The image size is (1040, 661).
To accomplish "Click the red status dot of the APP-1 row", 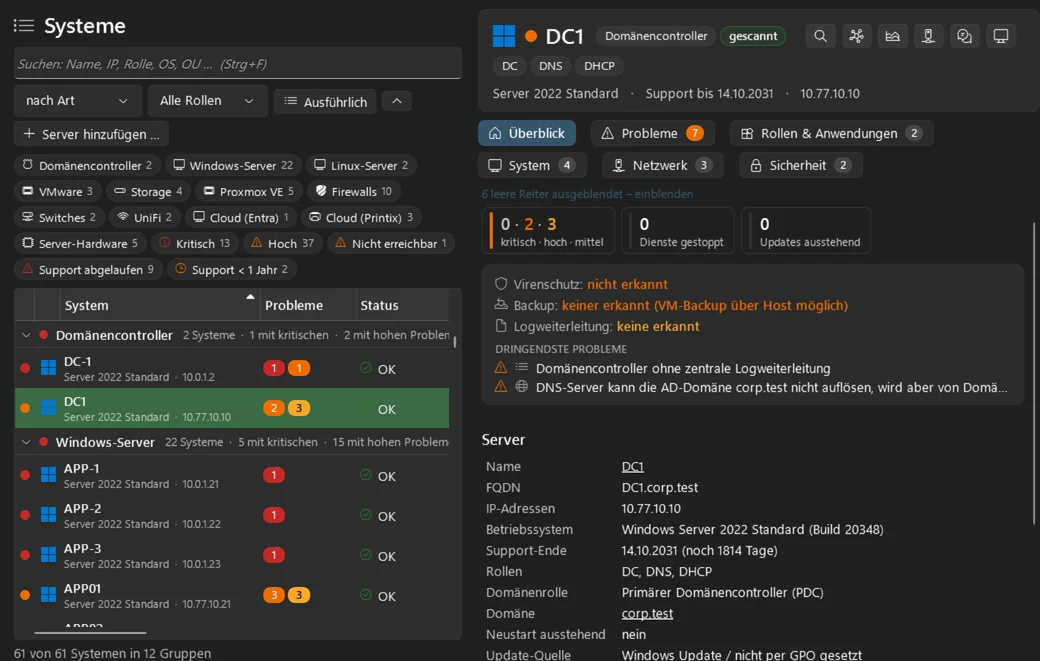I will click(25, 475).
